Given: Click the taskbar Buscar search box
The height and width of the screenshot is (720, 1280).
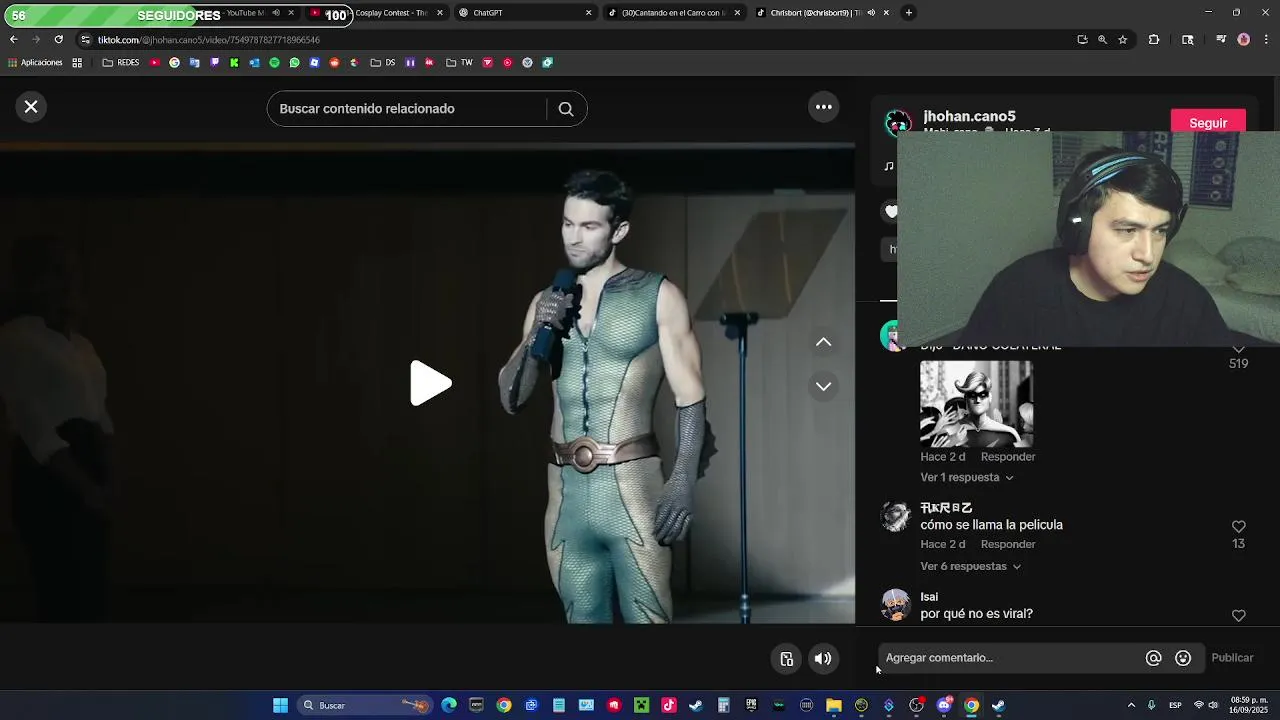Looking at the screenshot, I should pos(367,705).
